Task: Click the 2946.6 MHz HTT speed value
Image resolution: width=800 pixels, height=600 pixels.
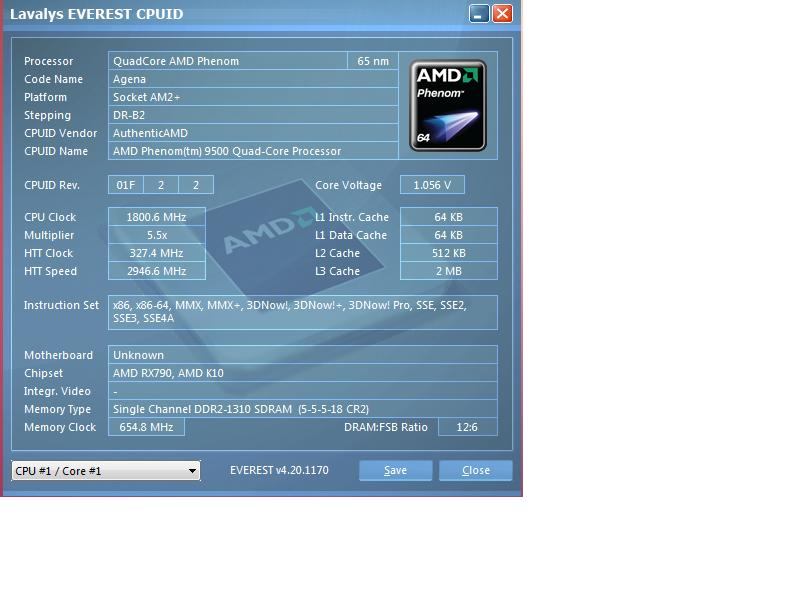Action: 157,271
